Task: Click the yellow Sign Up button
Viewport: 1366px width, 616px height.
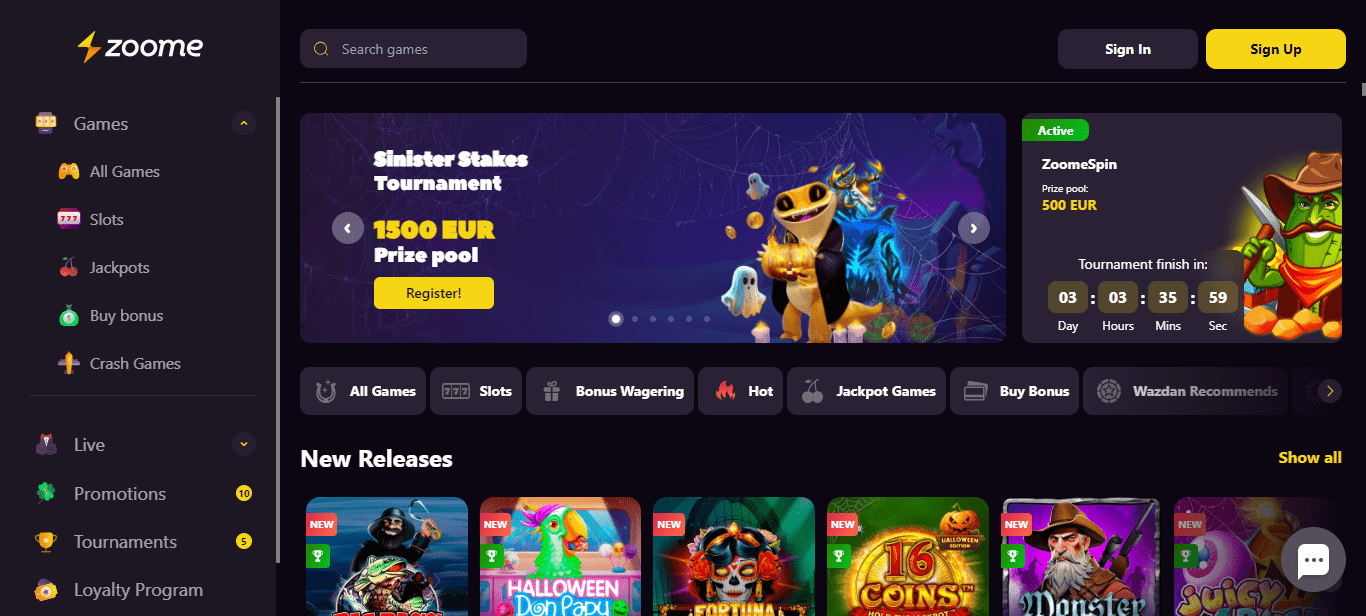Action: coord(1275,49)
